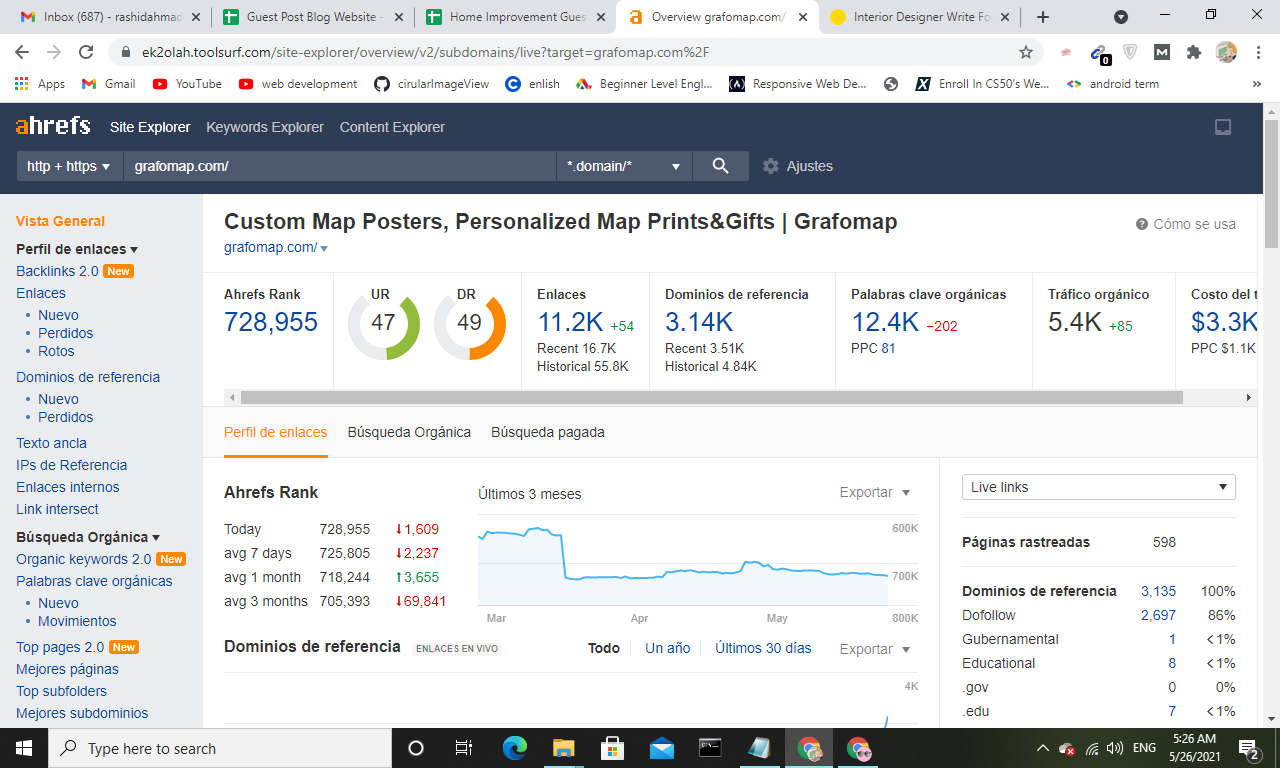Open the chain-link extension with 0 badge
The image size is (1280, 768).
[x=1099, y=53]
